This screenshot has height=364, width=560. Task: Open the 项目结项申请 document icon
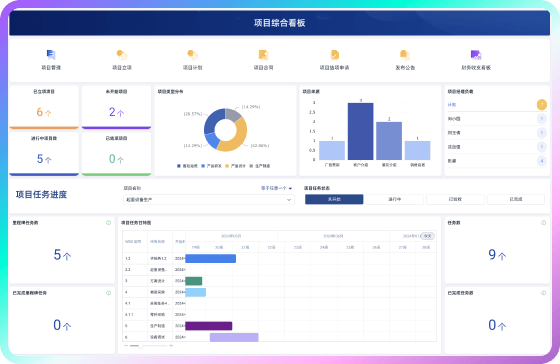[334, 55]
